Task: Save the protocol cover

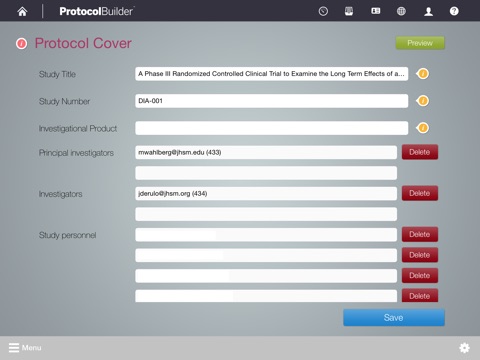Action: [x=394, y=317]
